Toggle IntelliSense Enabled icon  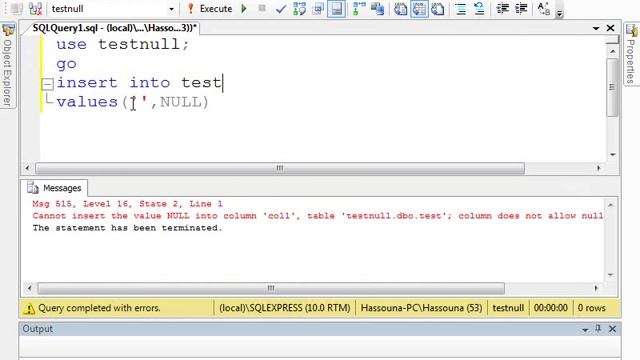336,9
